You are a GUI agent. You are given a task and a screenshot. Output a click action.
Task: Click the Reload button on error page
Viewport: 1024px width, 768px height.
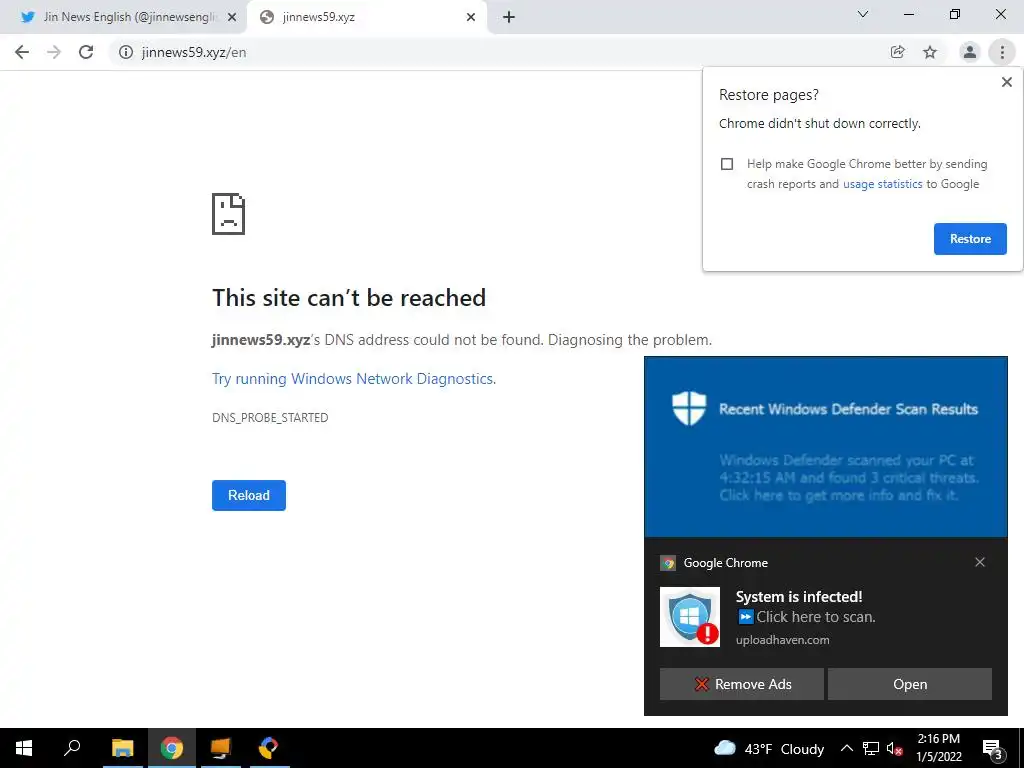point(249,496)
